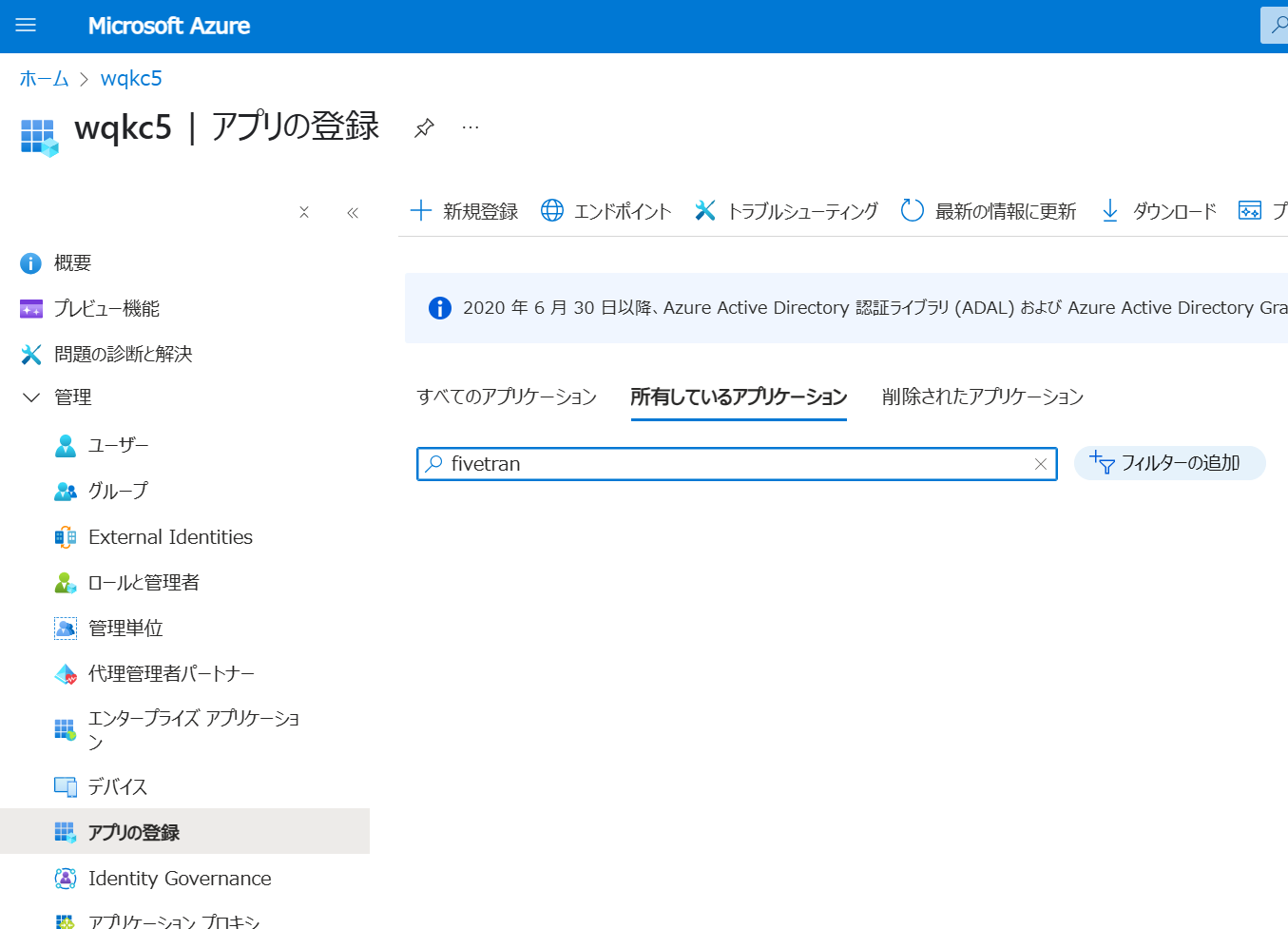
Task: Click the sidebar expand/collapse arrows icon
Action: point(304,212)
